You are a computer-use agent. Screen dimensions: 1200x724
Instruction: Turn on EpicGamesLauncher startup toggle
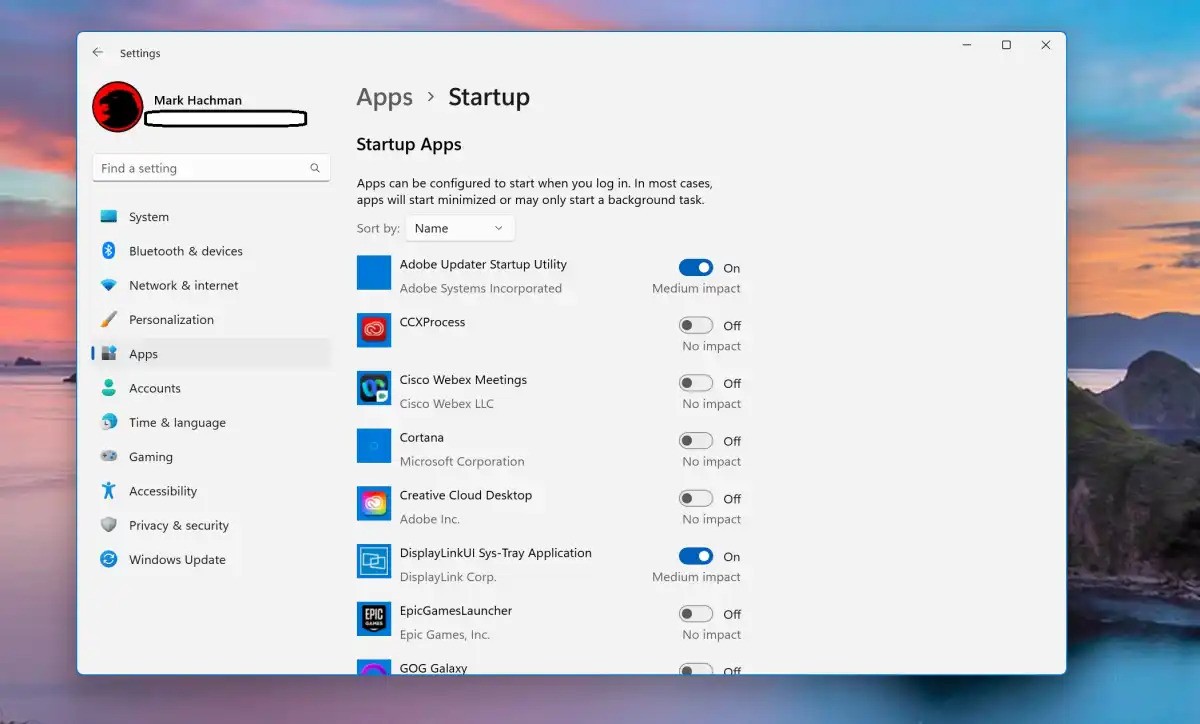(695, 614)
